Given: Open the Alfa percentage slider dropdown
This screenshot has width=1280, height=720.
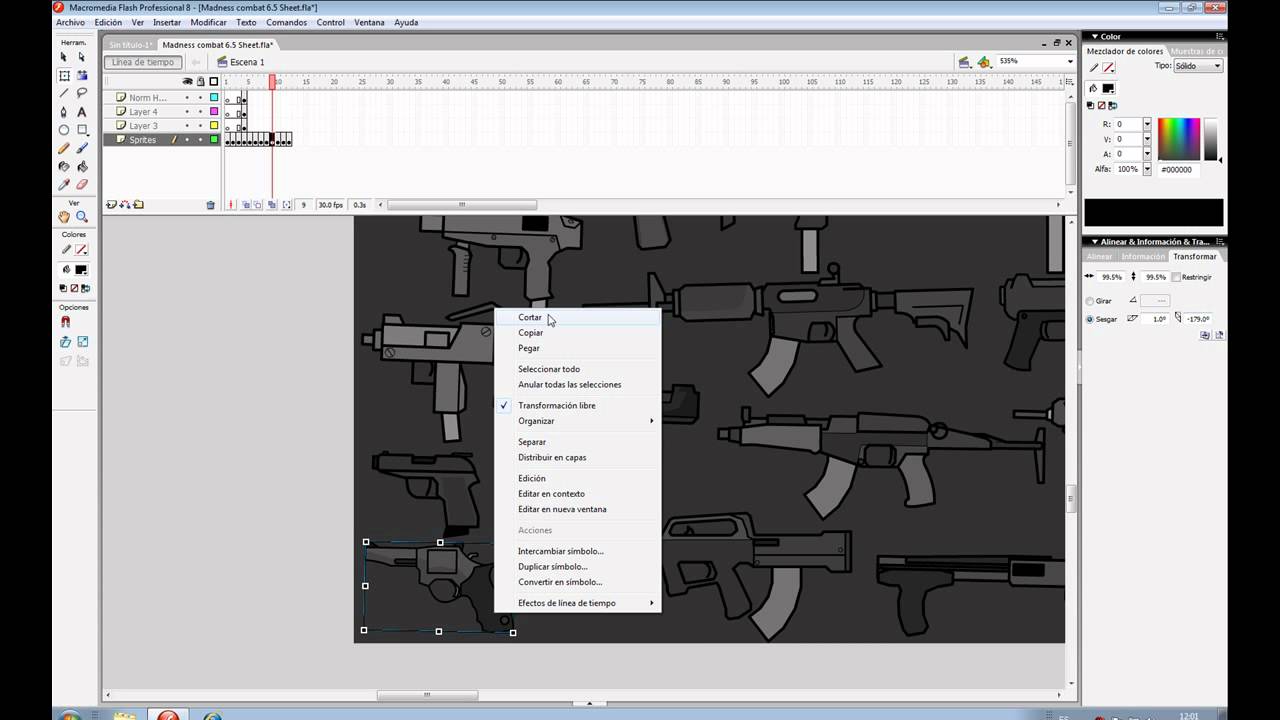Looking at the screenshot, I should click(1147, 169).
